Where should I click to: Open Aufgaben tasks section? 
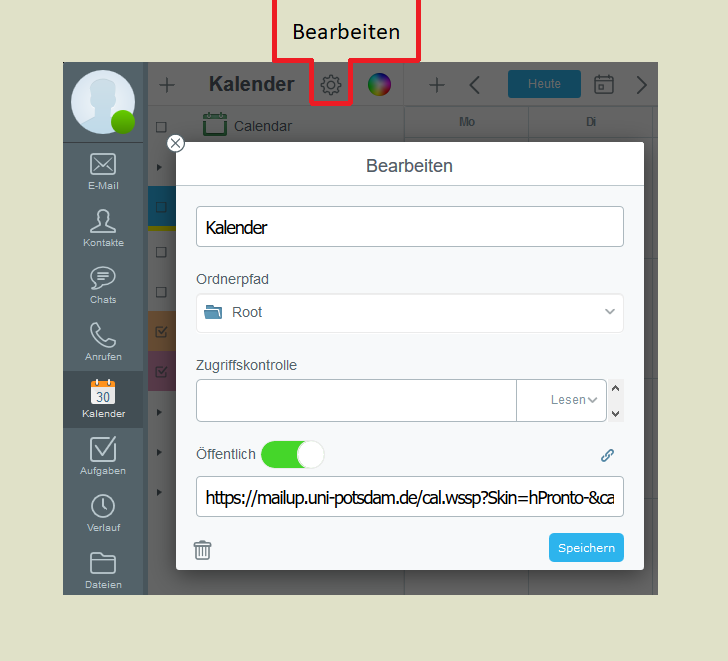[103, 456]
